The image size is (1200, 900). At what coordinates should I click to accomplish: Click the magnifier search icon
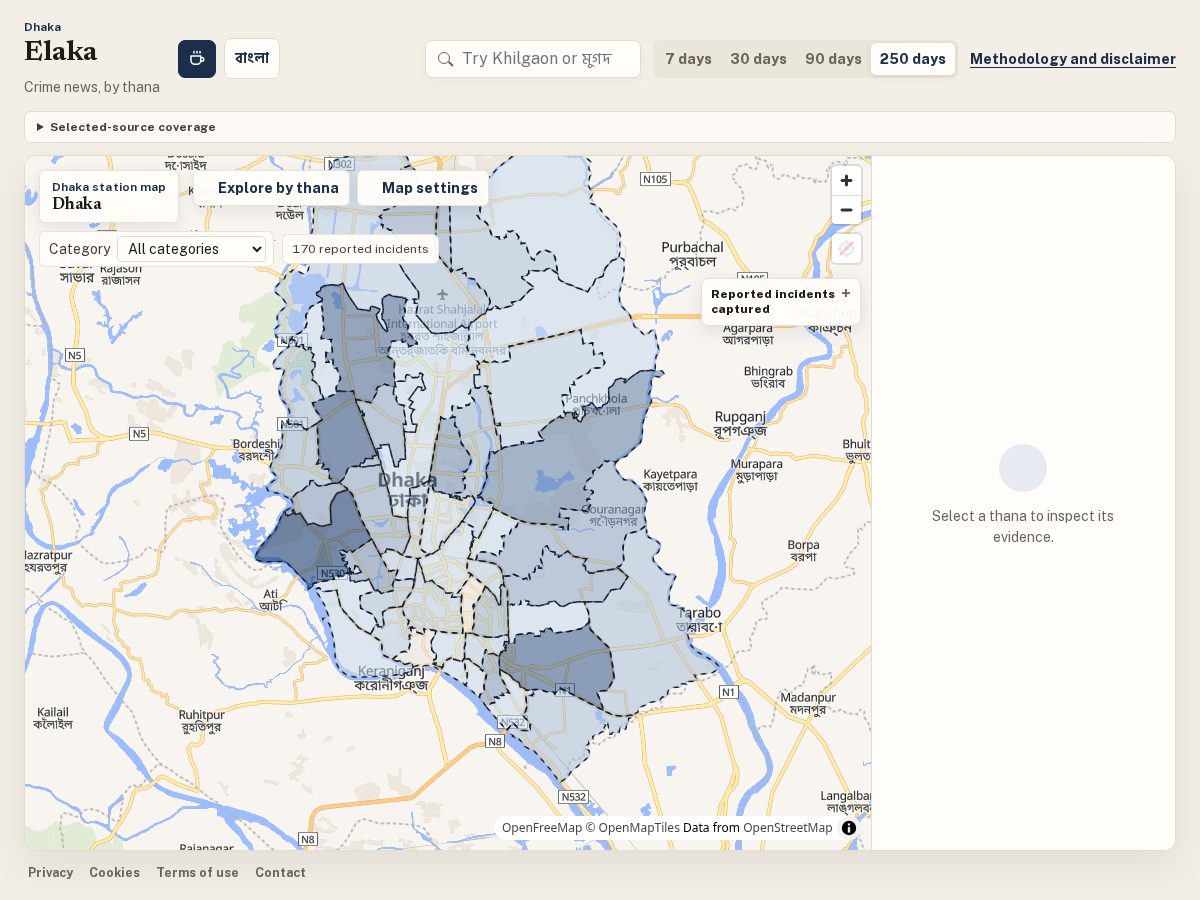[x=446, y=59]
